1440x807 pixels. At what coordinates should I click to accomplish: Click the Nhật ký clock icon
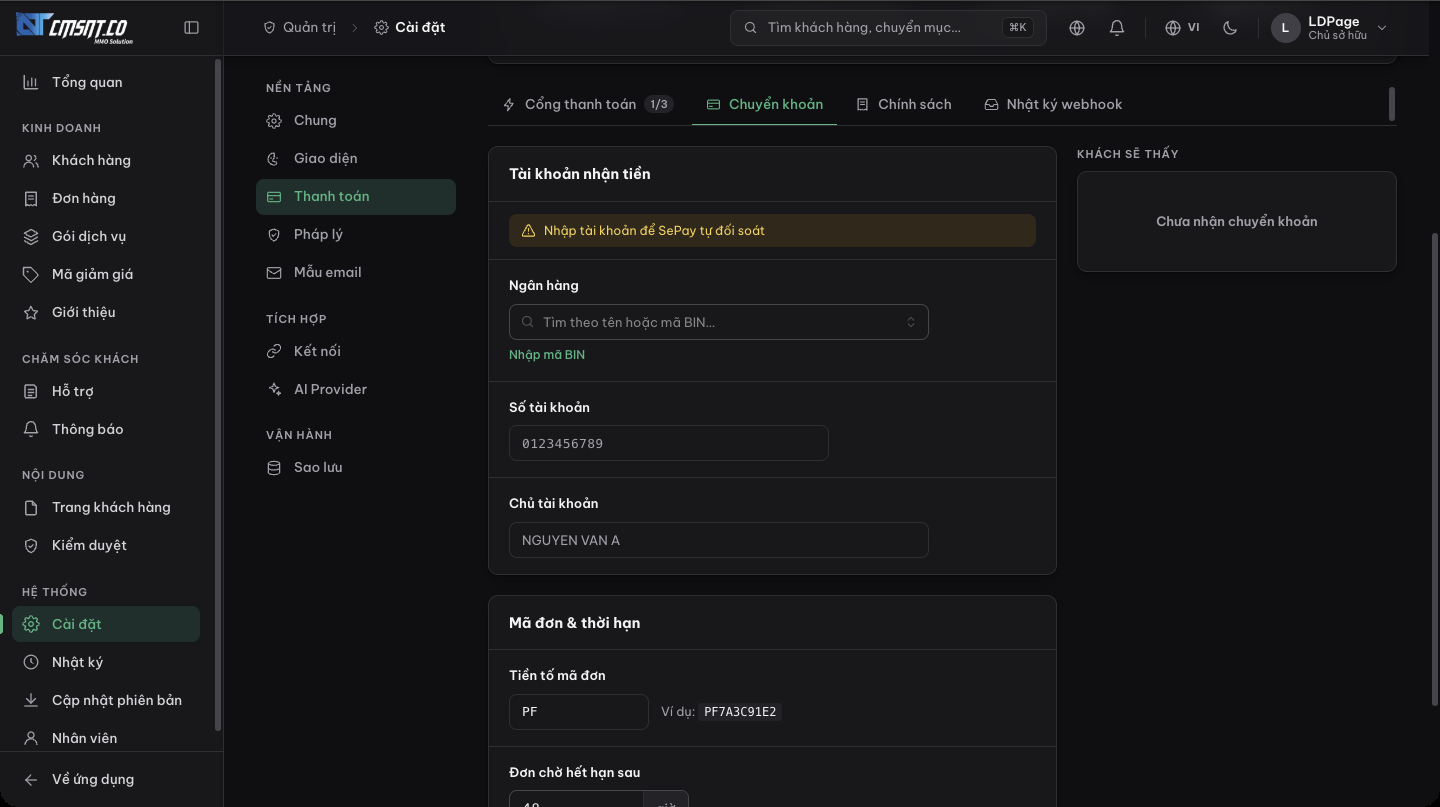[31, 662]
